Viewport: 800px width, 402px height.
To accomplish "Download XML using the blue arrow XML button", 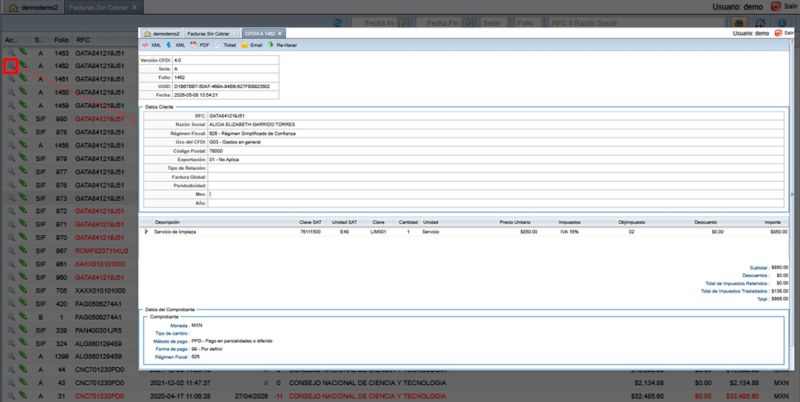I will coord(176,45).
